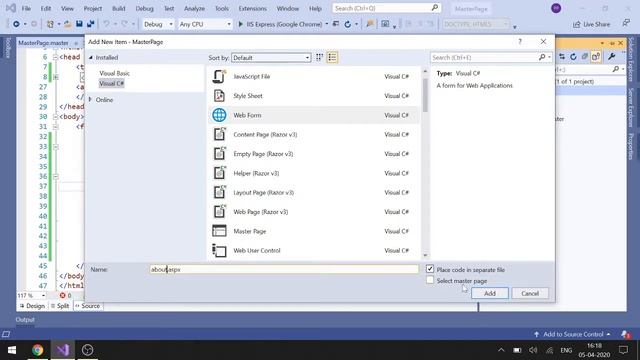Open OBS Studio from taskbar
This screenshot has height=360, width=640.
[87, 350]
